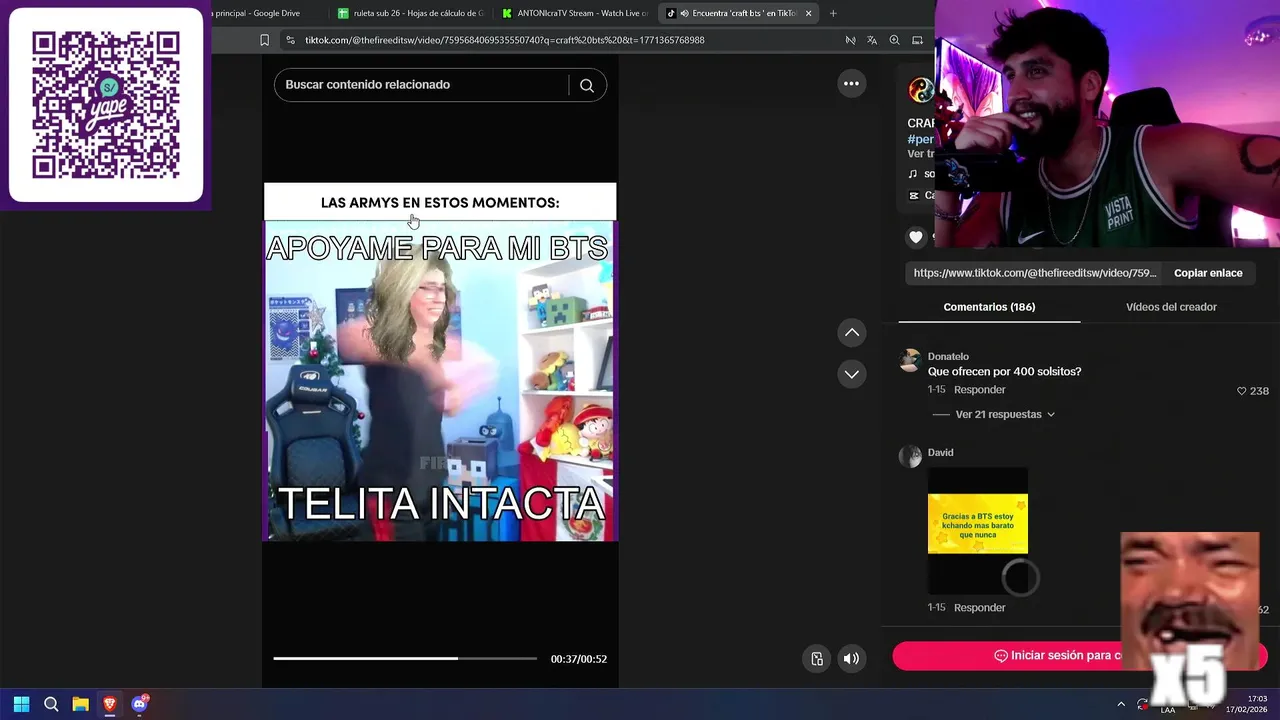Viewport: 1280px width, 720px height.
Task: Open Discord from the taskbar
Action: [139, 704]
